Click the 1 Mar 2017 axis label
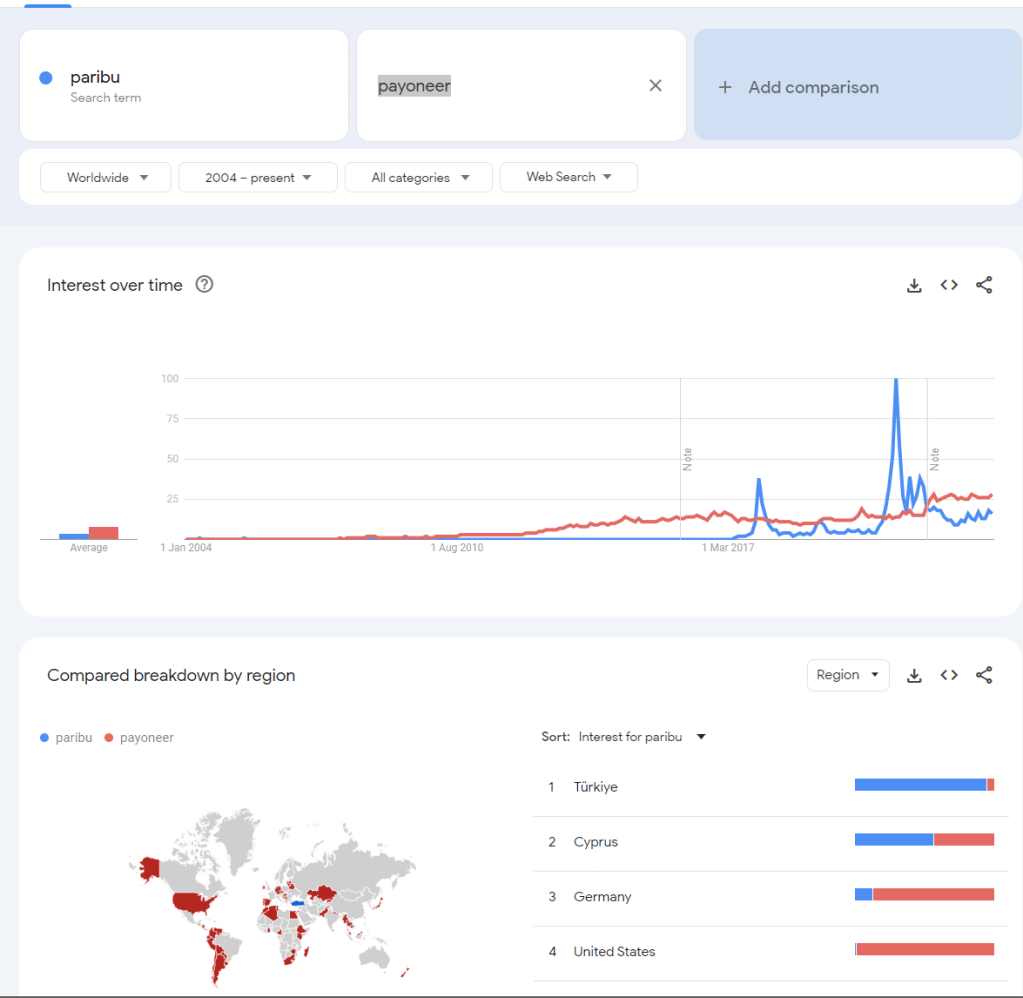 coord(728,547)
